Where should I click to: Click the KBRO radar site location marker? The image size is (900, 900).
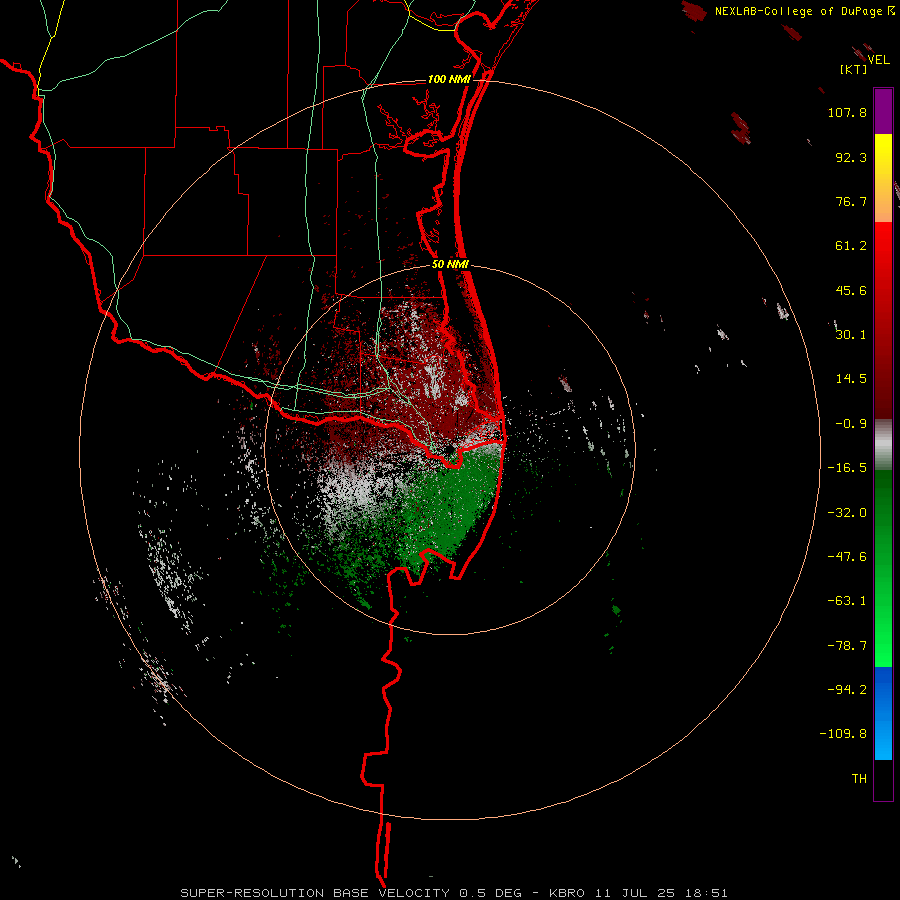click(449, 449)
